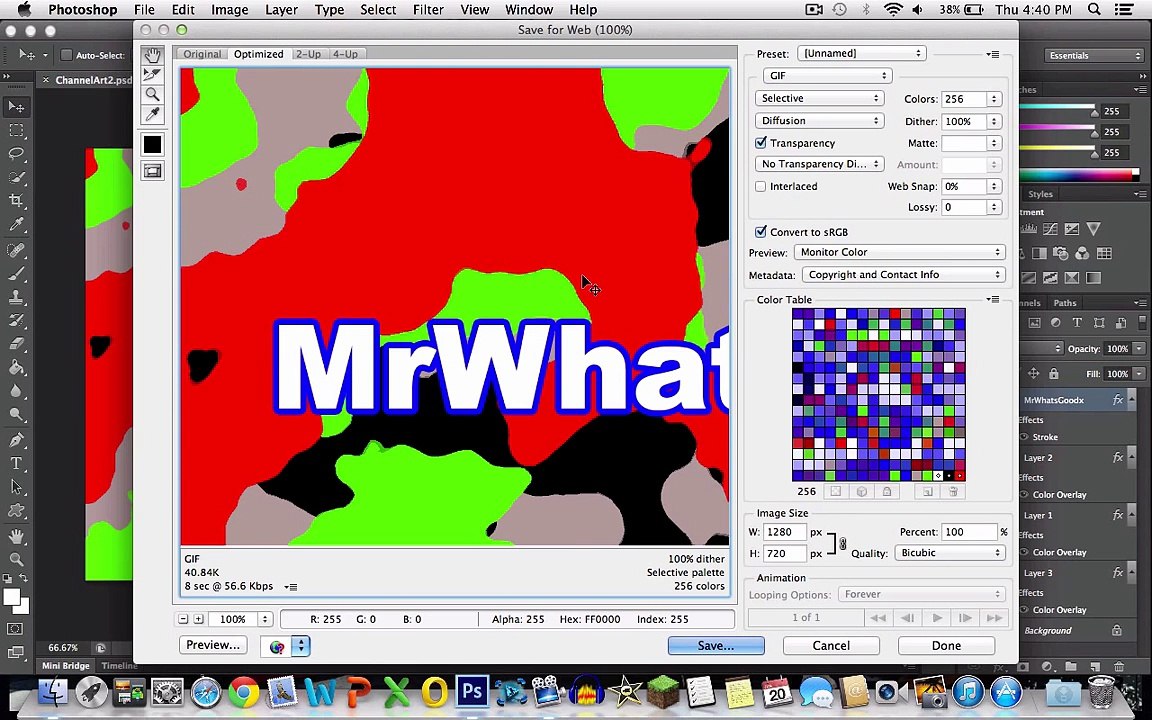This screenshot has height=720, width=1152.
Task: Select the Pen tool in Photoshop toolbar
Action: [16, 440]
